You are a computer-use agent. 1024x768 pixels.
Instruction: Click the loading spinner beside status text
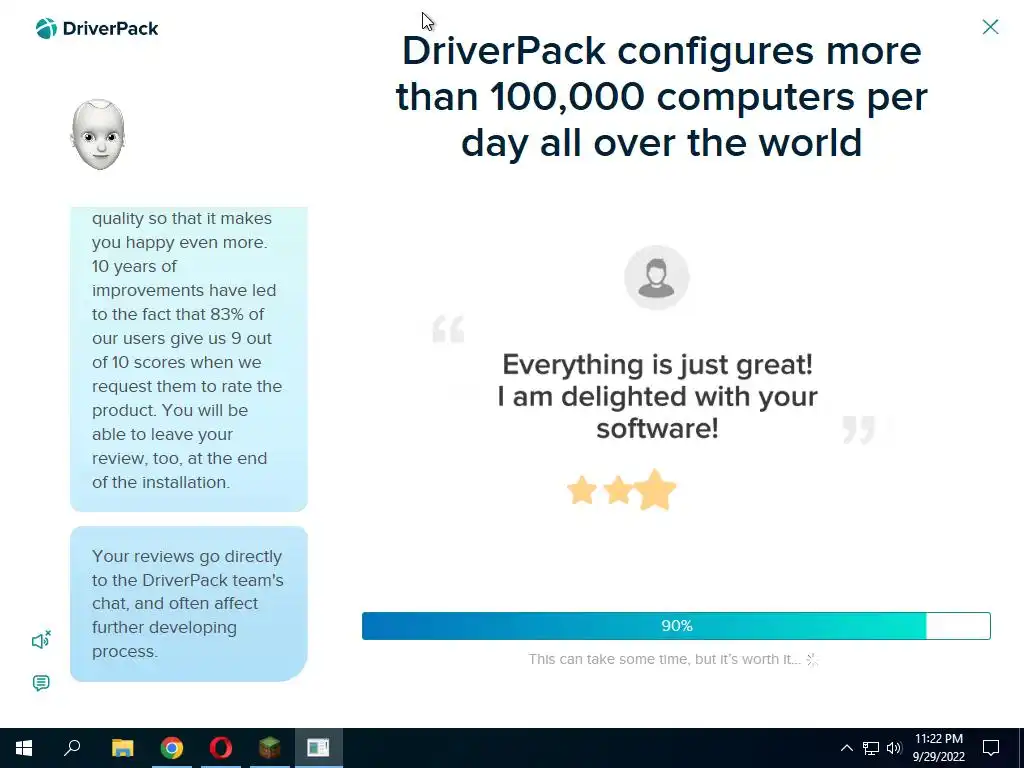point(812,660)
